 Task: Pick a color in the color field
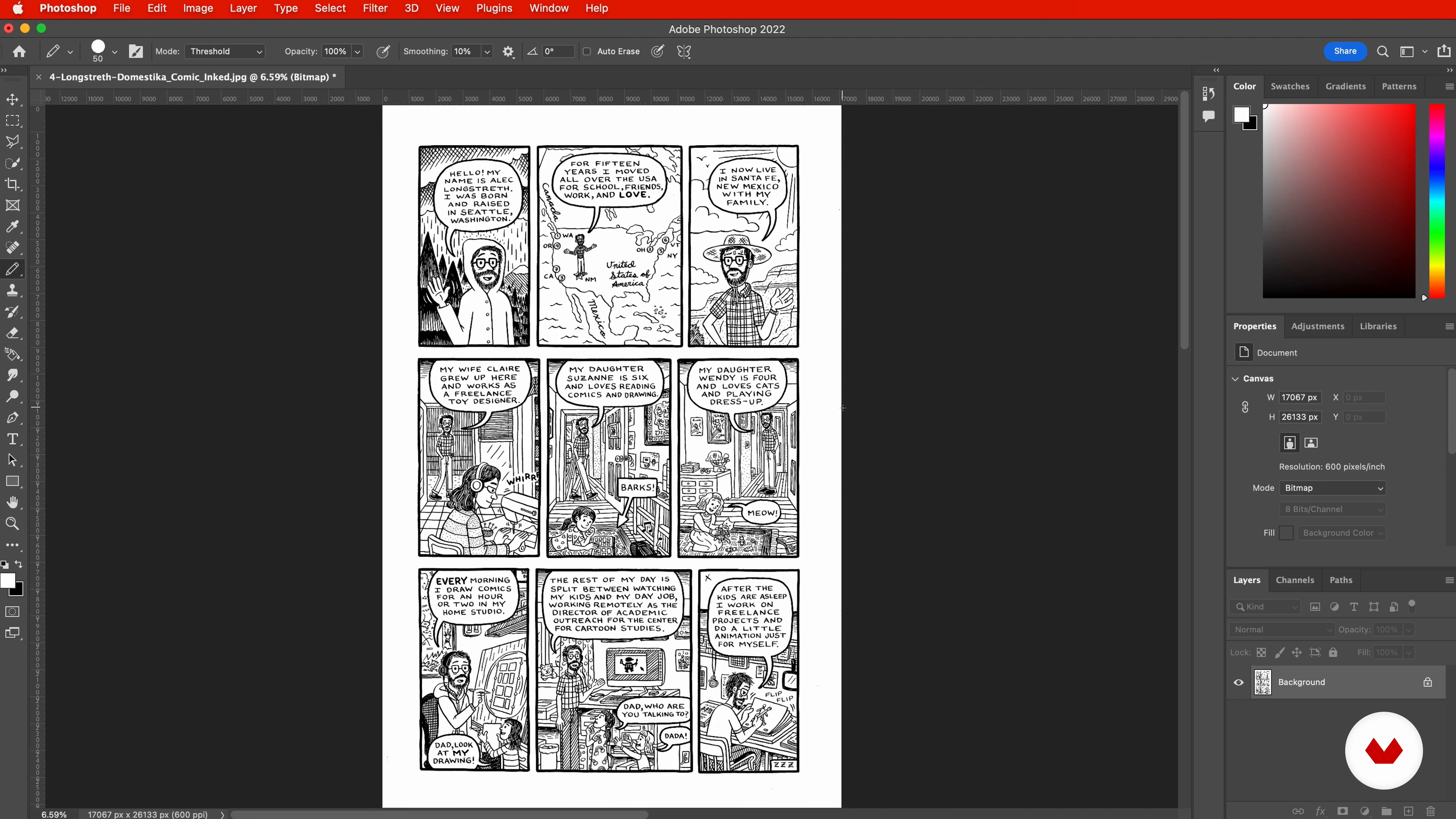(x=1339, y=201)
